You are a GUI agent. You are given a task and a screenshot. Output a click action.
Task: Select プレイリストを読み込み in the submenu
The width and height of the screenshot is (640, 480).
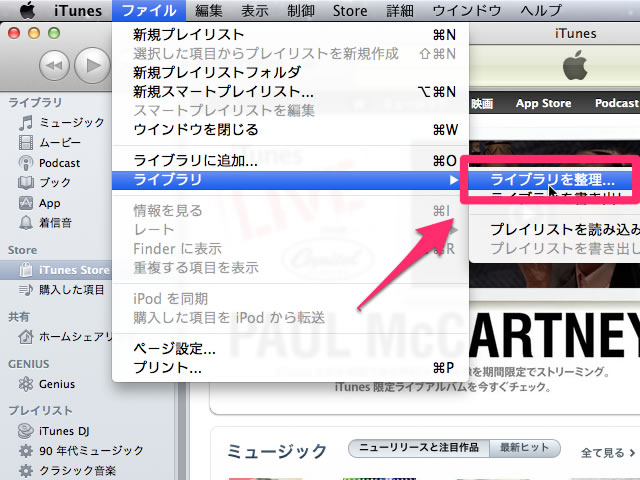point(554,229)
